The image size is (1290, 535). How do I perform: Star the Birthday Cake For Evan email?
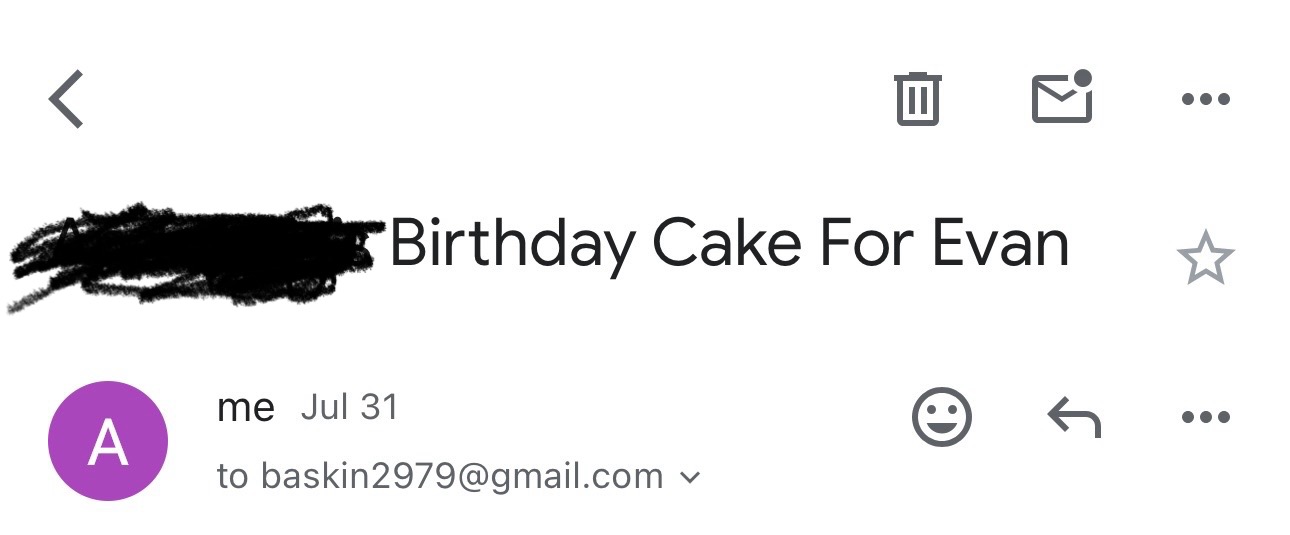(x=1205, y=258)
